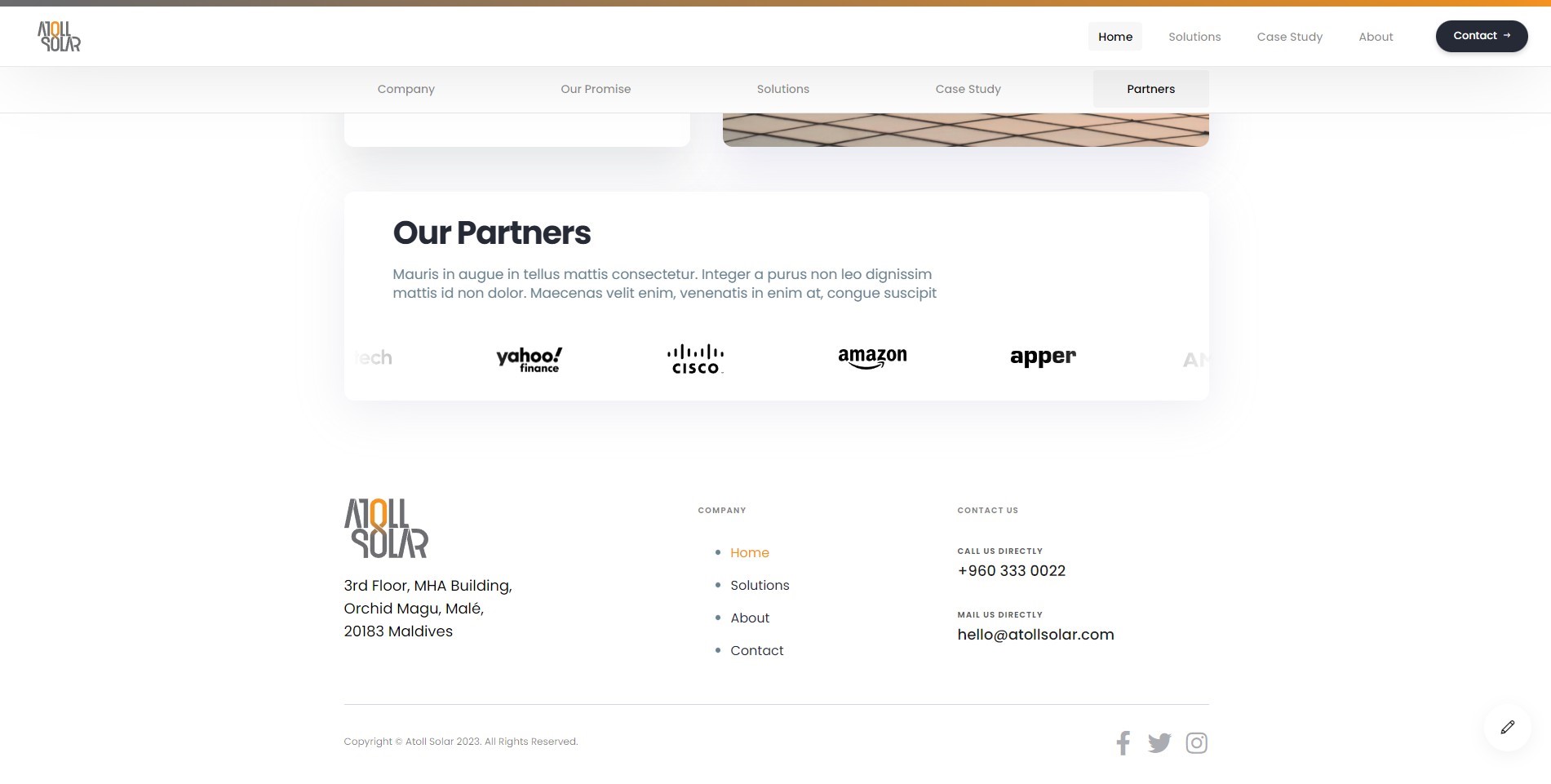This screenshot has width=1551, height=784.
Task: Open the Instagram icon in footer
Action: (x=1196, y=742)
